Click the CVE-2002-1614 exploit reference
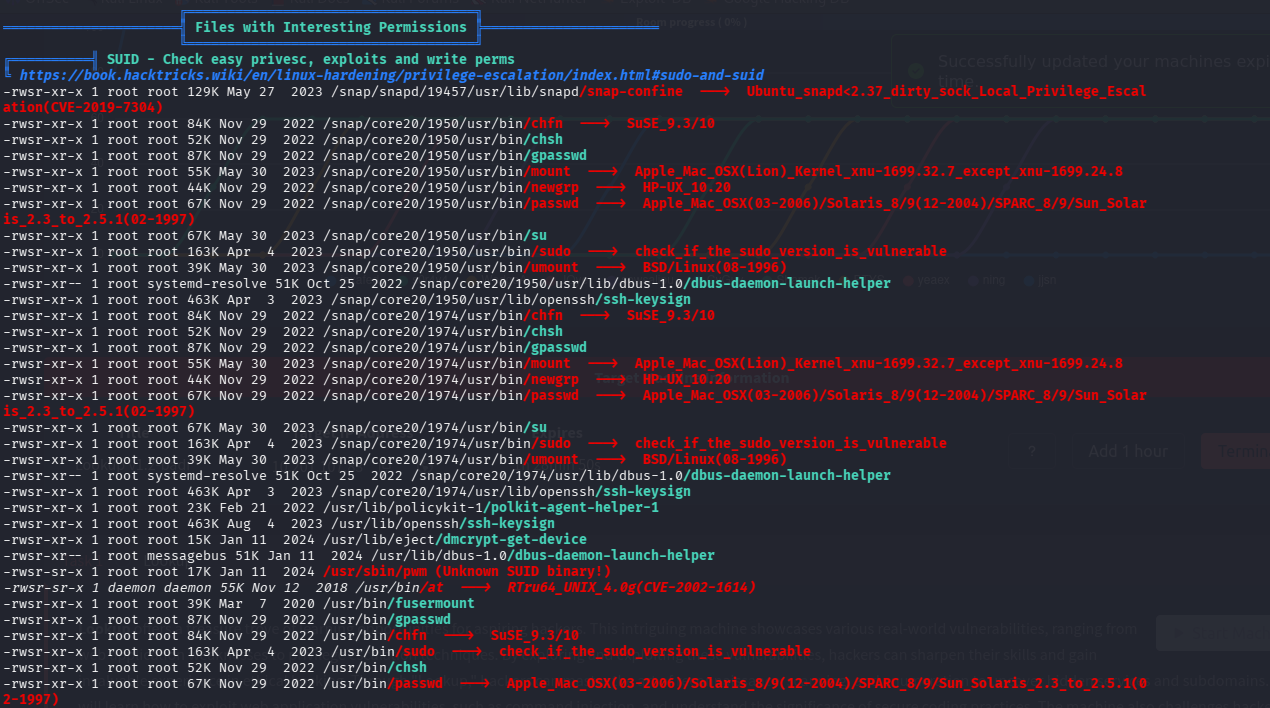Viewport: 1270px width, 708px height. click(x=631, y=587)
